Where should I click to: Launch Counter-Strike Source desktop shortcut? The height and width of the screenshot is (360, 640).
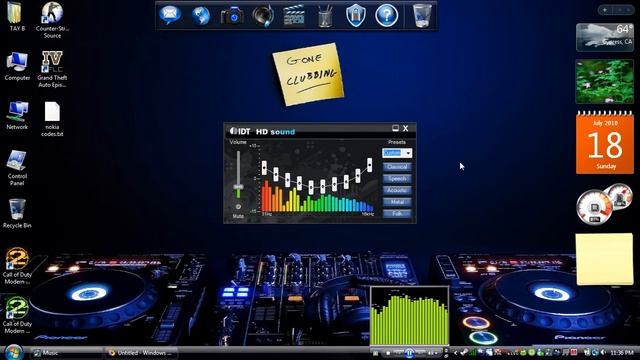52,20
